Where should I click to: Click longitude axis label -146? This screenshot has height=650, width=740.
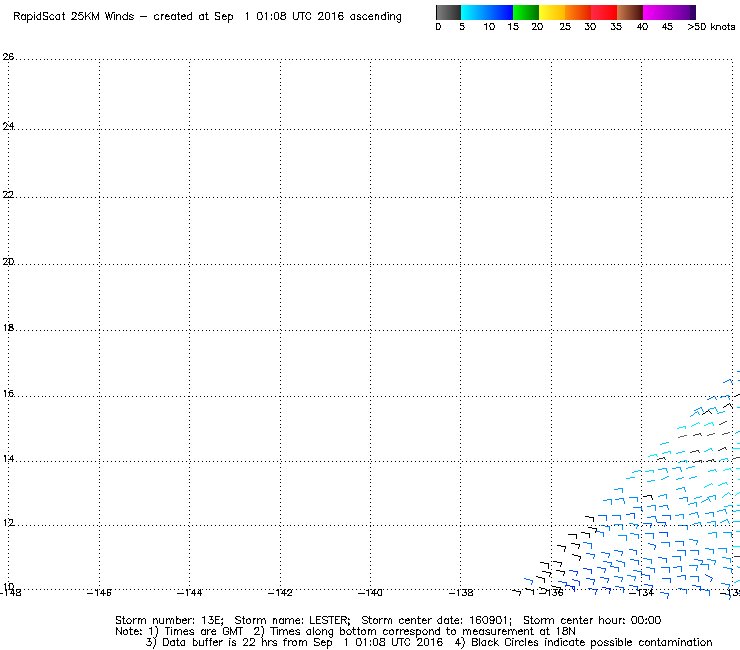coord(99,592)
